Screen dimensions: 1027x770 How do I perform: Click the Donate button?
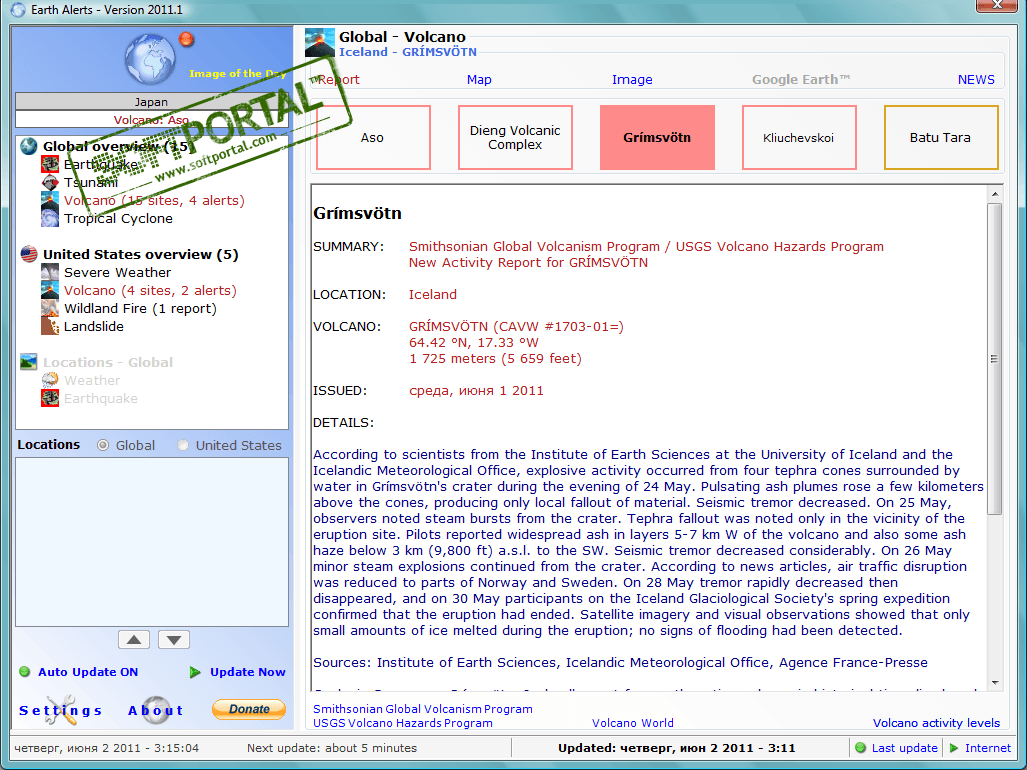249,709
